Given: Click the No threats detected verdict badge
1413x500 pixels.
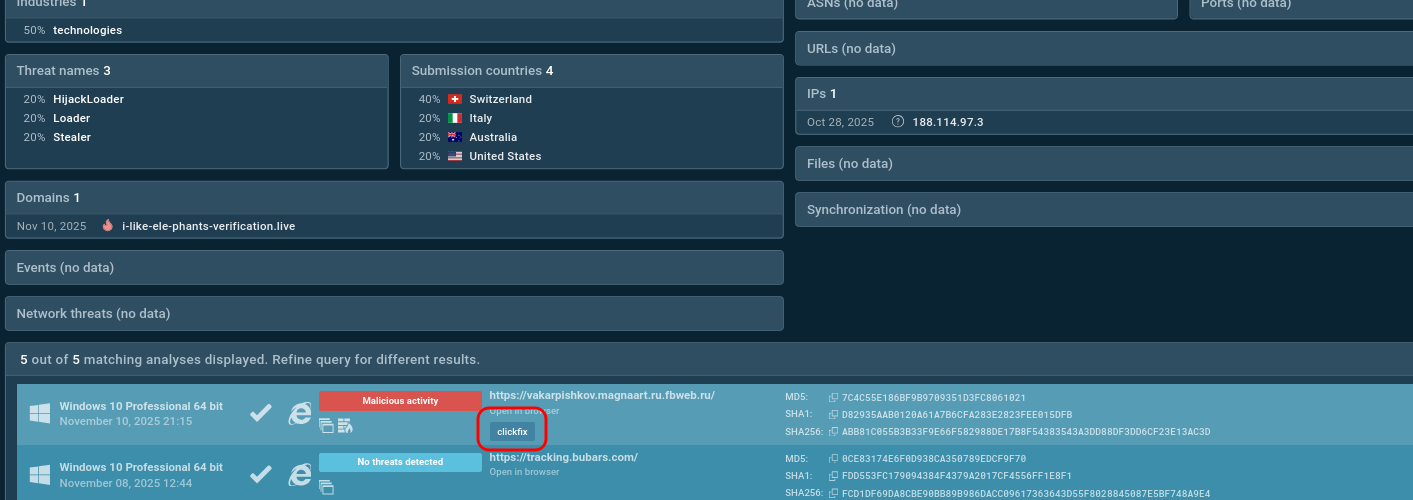Looking at the screenshot, I should click(400, 462).
